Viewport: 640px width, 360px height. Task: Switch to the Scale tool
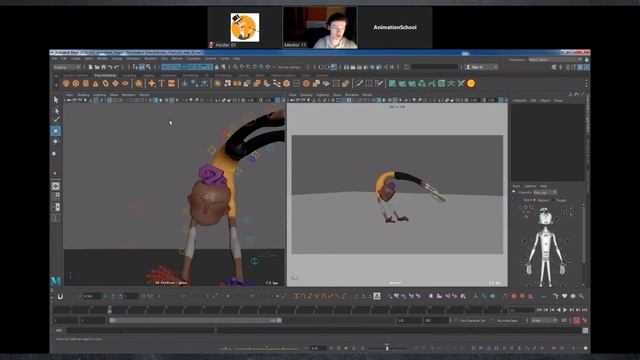coord(55,153)
